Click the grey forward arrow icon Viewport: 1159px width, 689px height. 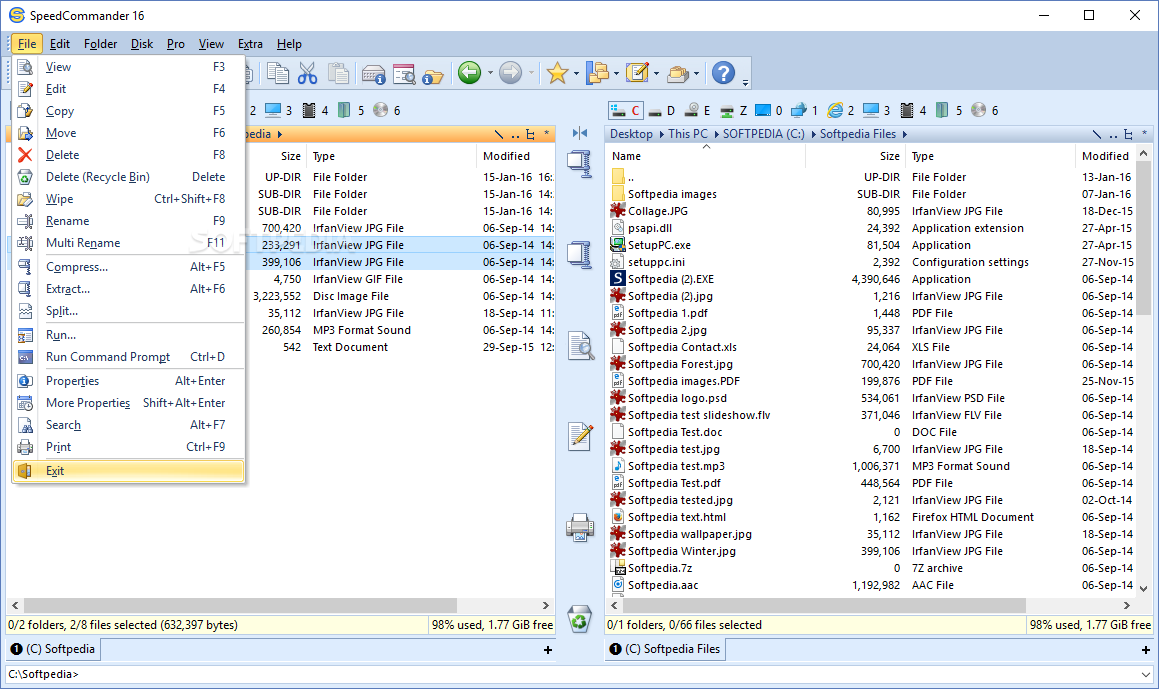511,72
